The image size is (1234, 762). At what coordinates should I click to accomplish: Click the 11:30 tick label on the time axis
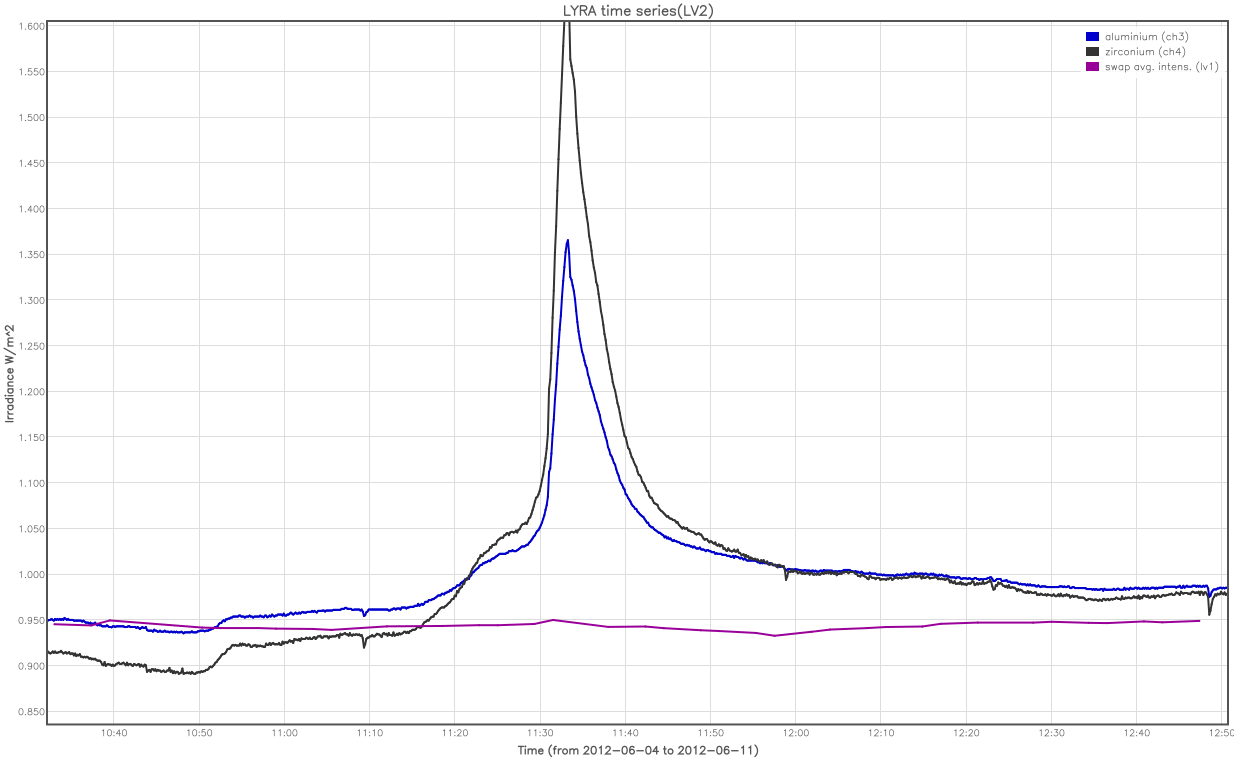[x=540, y=733]
